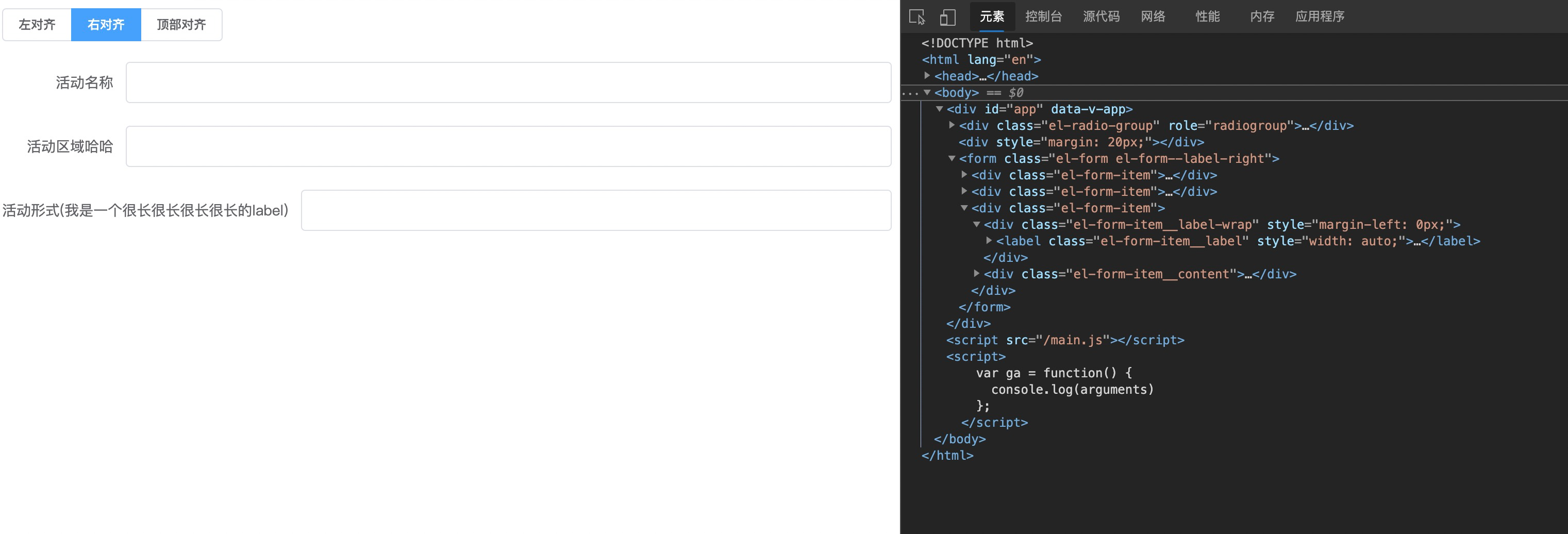Click the 活动区域哈哈 form label
Viewport: 1568px width, 534px height.
coord(70,147)
